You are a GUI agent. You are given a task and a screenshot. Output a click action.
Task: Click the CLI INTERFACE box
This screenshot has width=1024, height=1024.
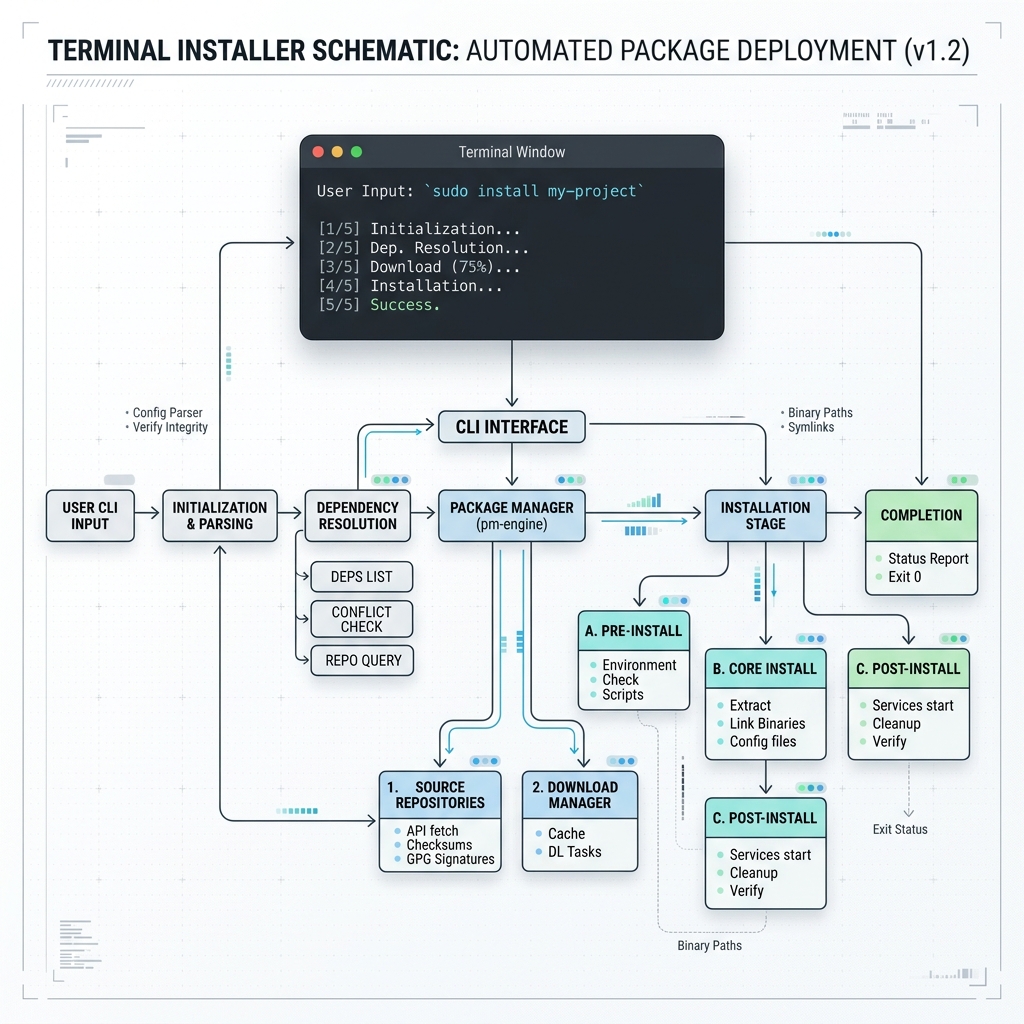[511, 426]
